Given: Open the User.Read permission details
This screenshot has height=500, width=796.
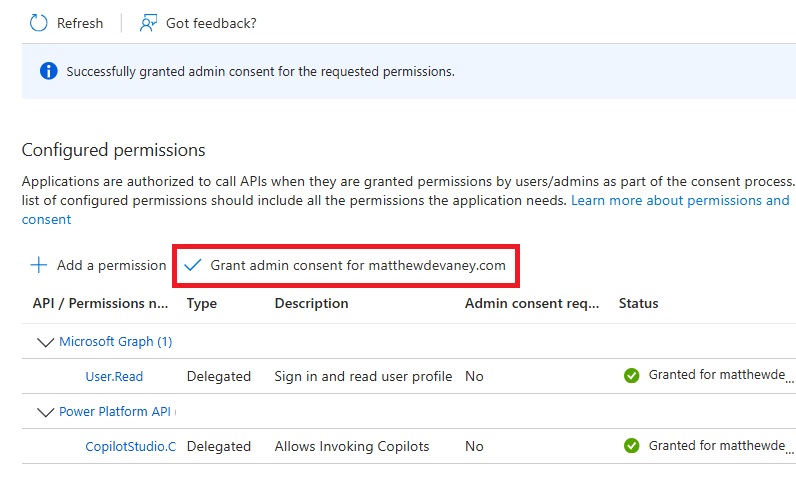Looking at the screenshot, I should coord(114,377).
